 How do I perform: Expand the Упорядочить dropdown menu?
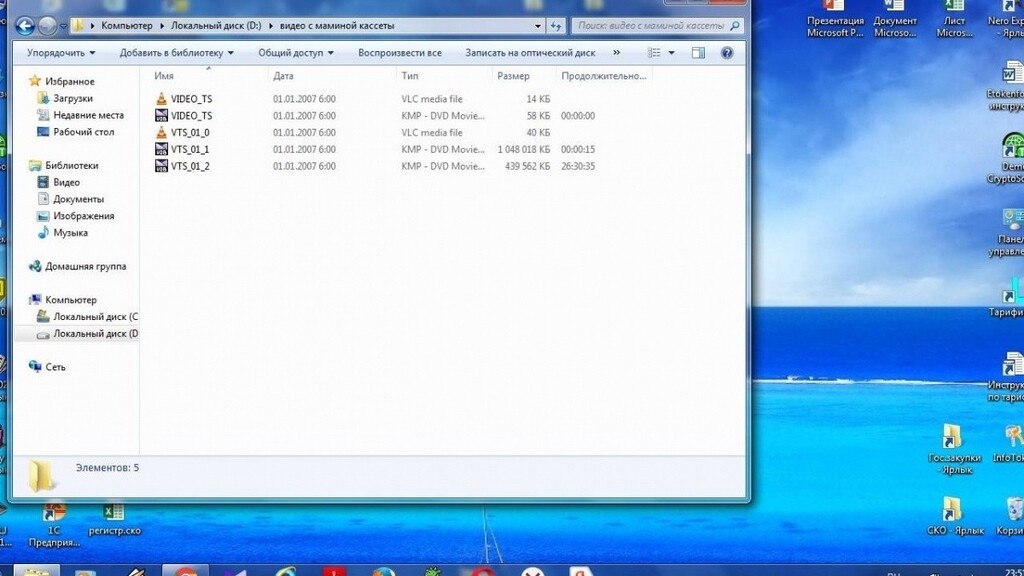[61, 53]
